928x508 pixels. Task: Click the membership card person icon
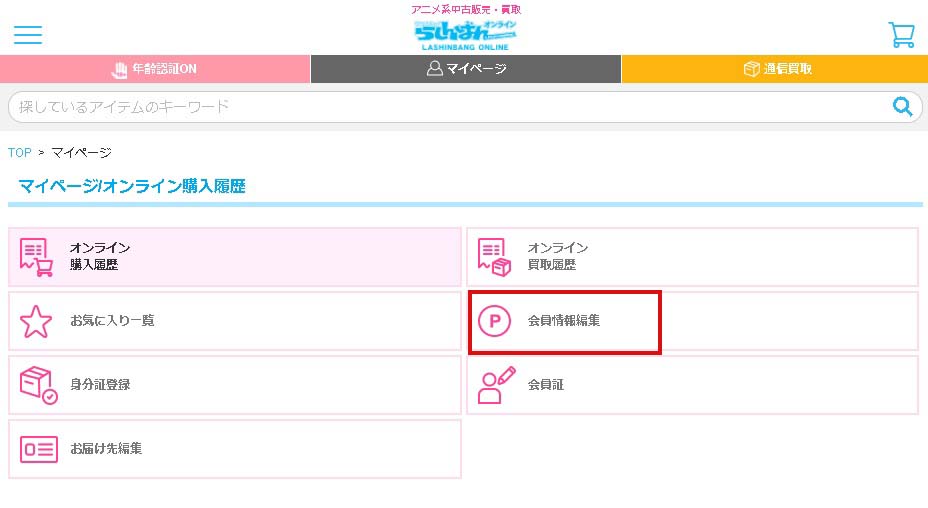(496, 385)
